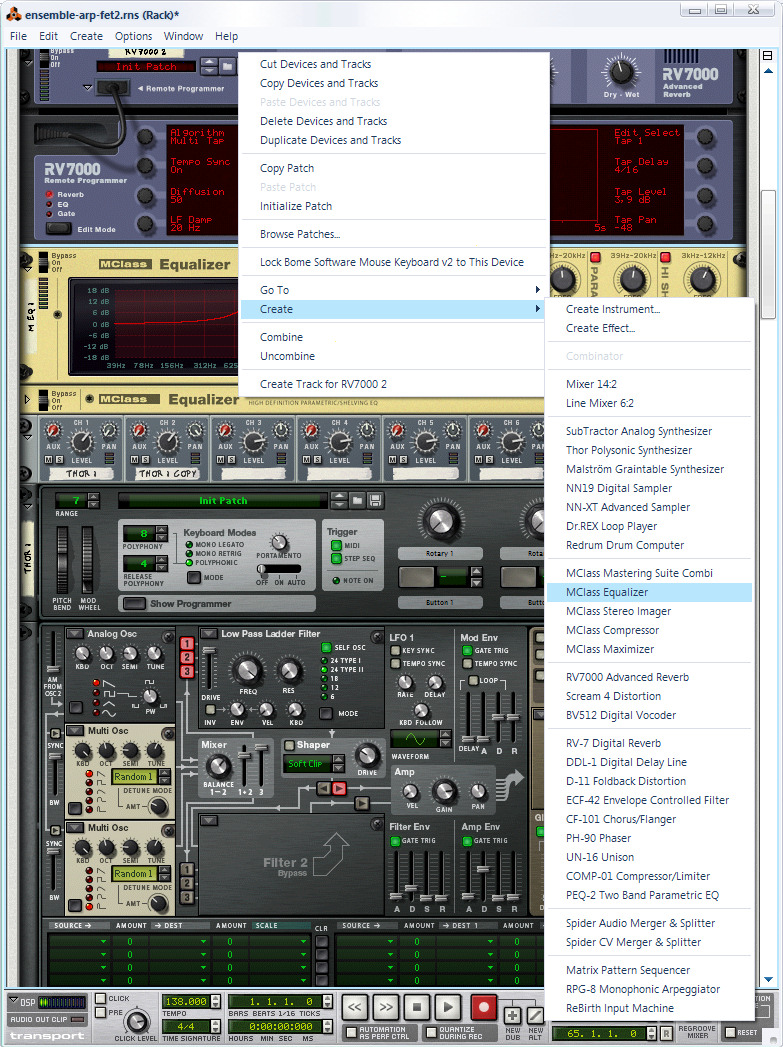
Task: Click the Mixer Balance knob
Action: pyautogui.click(x=218, y=767)
